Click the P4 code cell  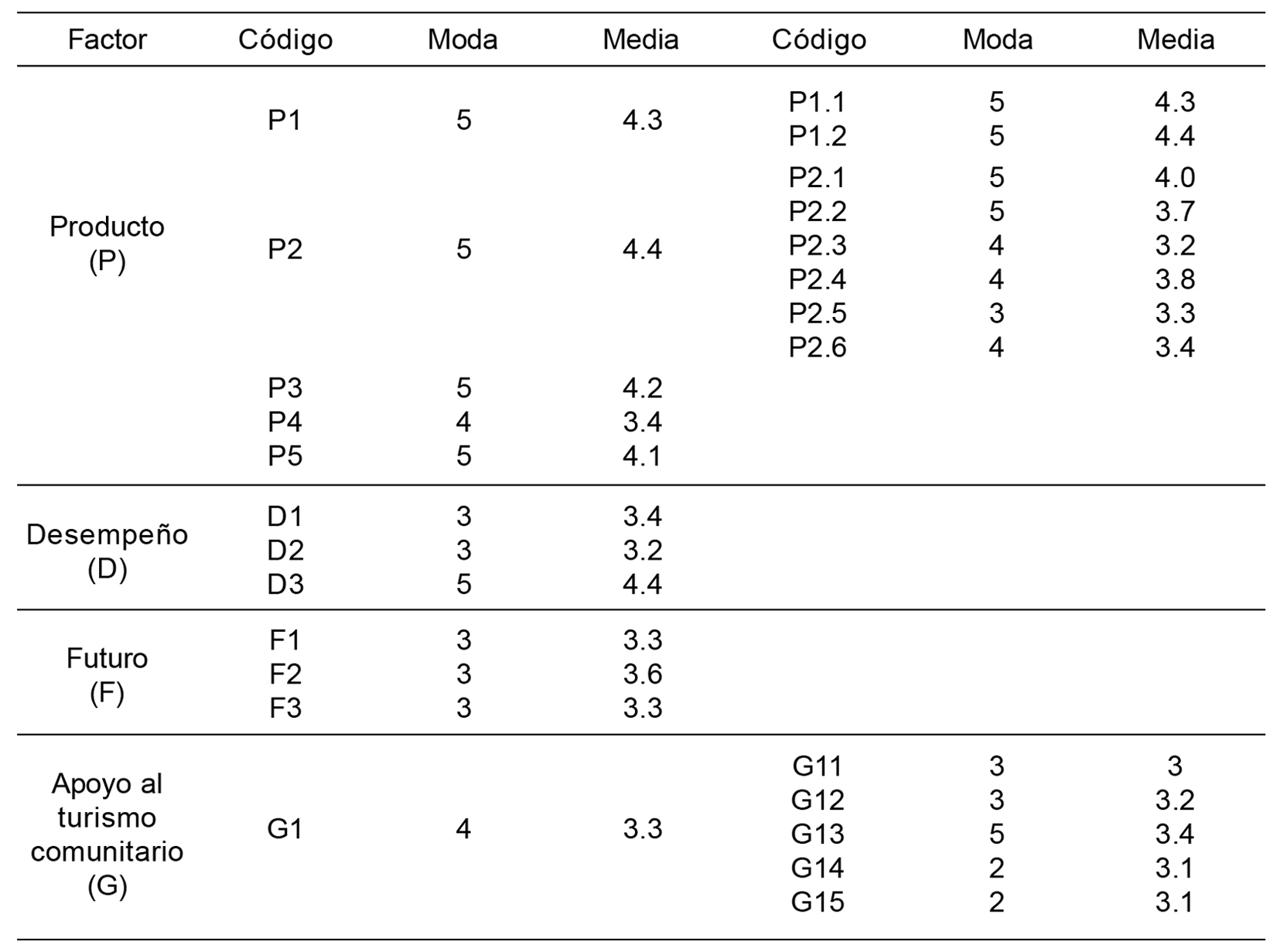tap(285, 422)
